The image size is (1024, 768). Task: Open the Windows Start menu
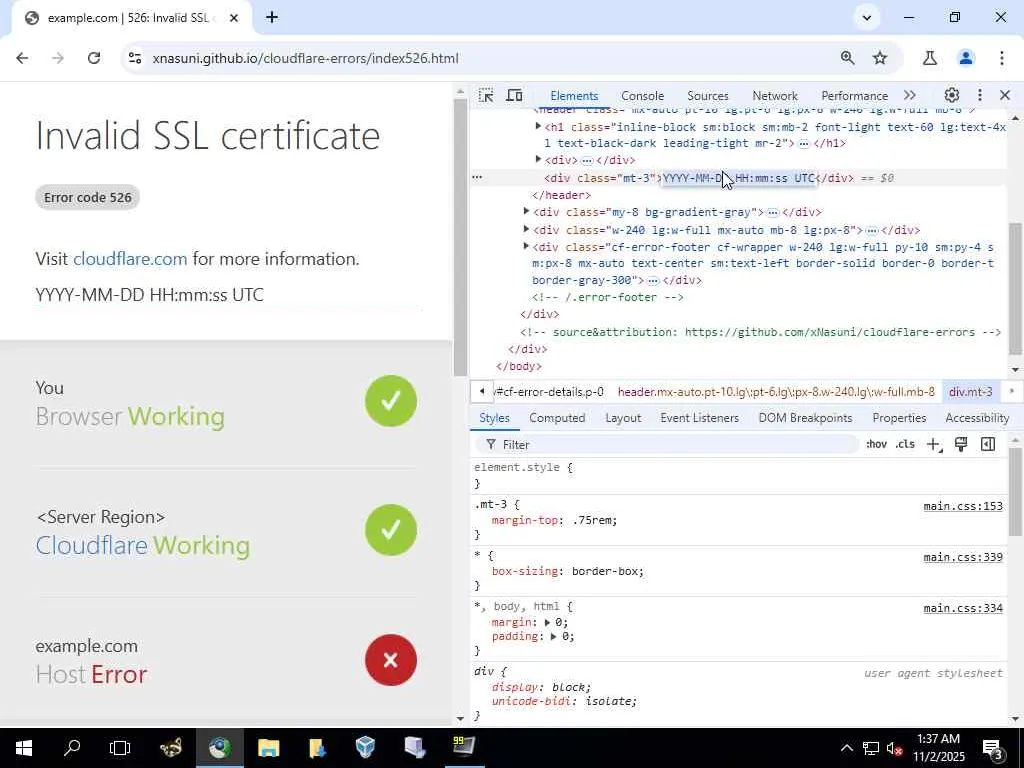(x=24, y=748)
